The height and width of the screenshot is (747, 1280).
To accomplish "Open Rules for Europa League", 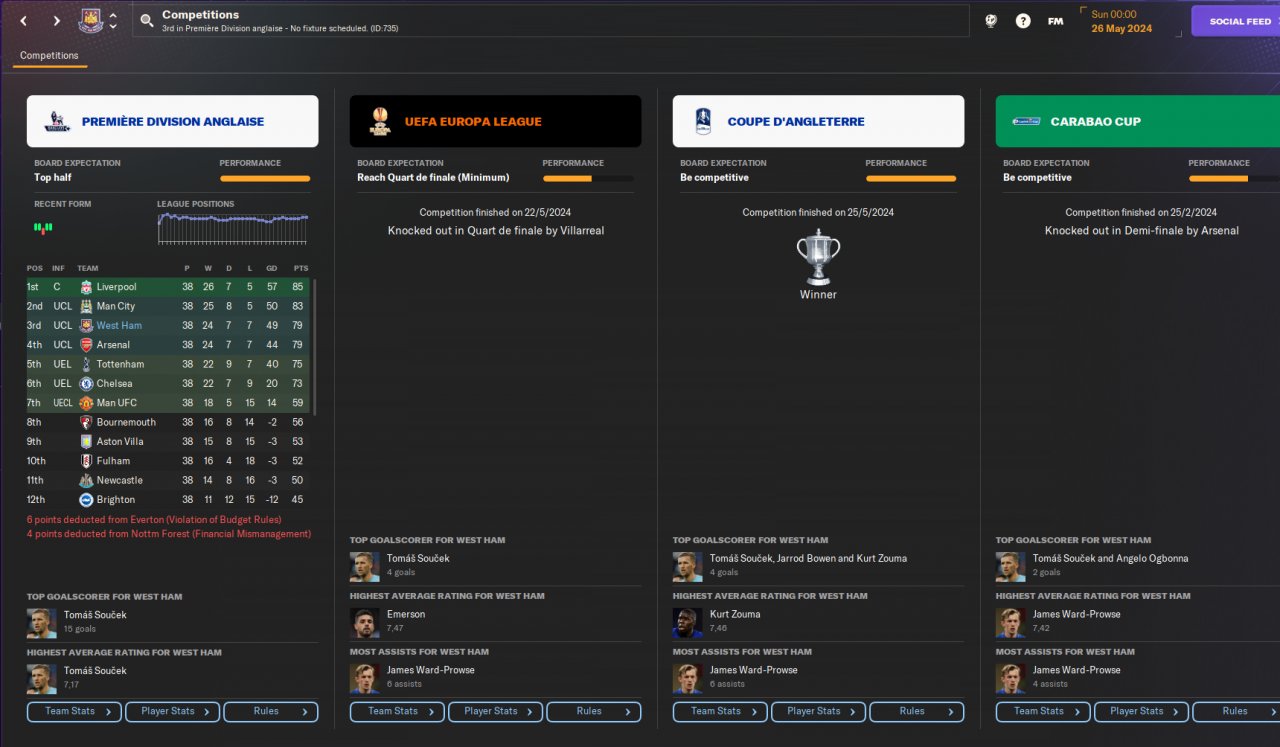I will click(594, 711).
